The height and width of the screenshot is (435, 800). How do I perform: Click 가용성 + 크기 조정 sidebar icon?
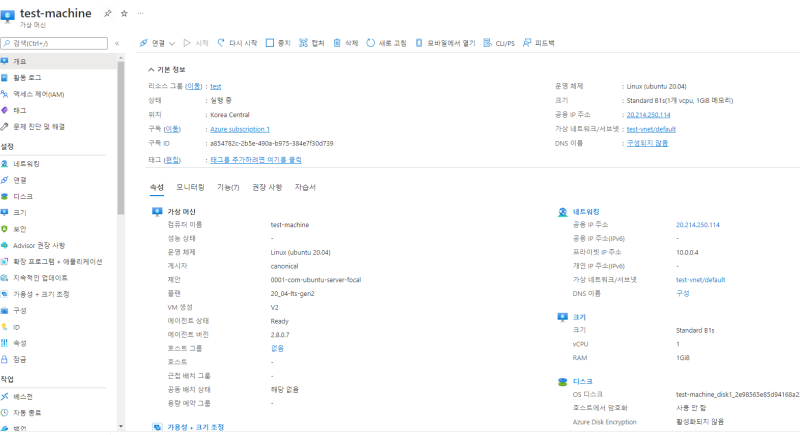[5, 294]
